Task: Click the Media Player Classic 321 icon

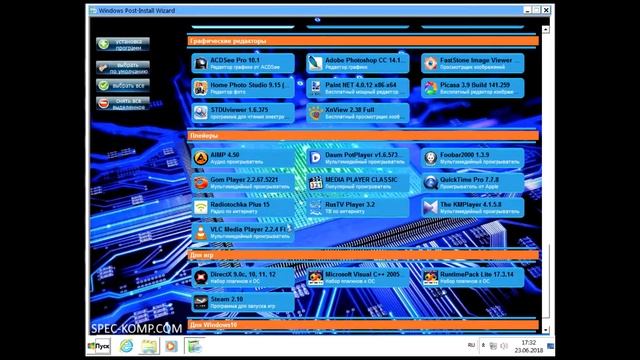Action: pyautogui.click(x=316, y=183)
